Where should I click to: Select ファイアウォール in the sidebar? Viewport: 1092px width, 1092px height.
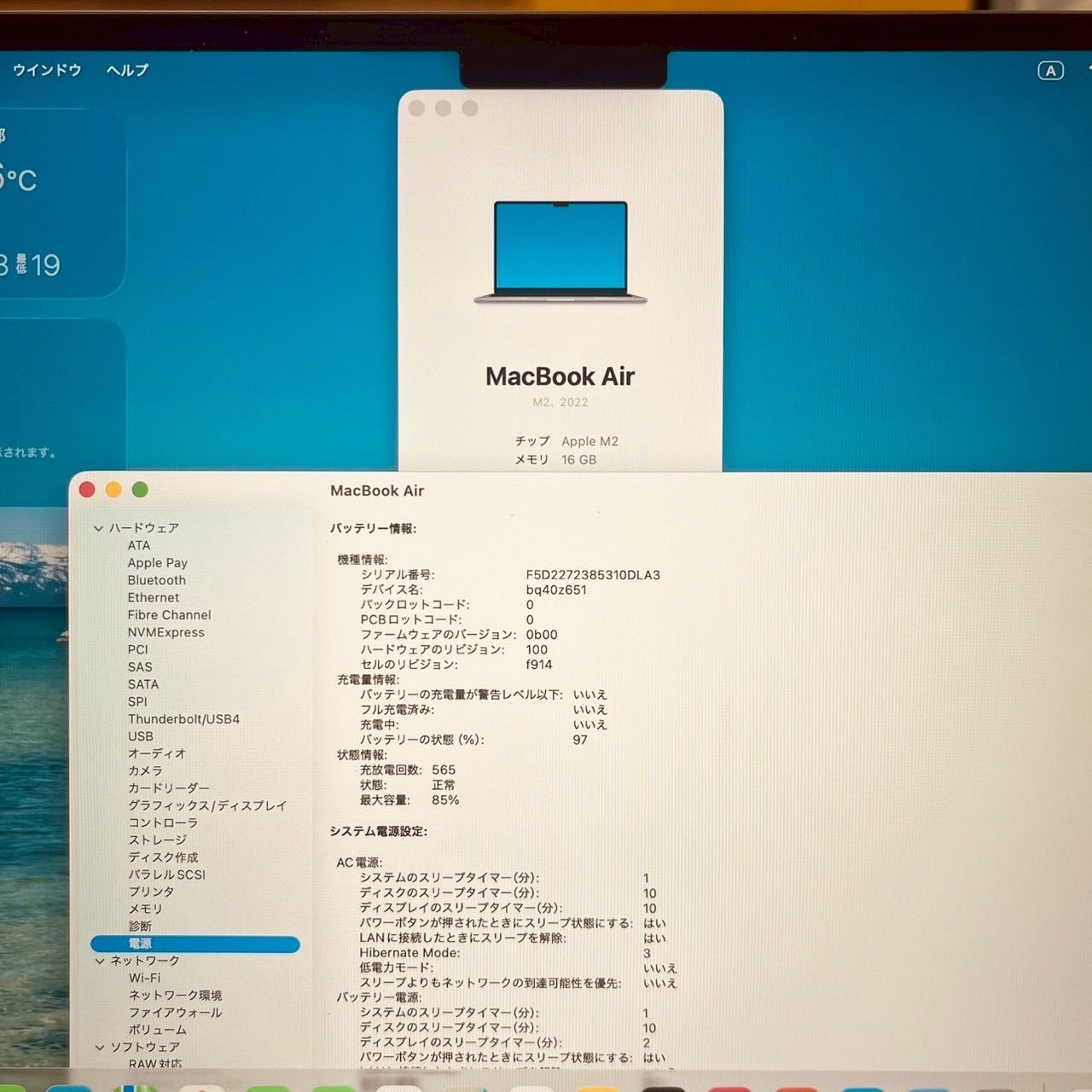175,1013
